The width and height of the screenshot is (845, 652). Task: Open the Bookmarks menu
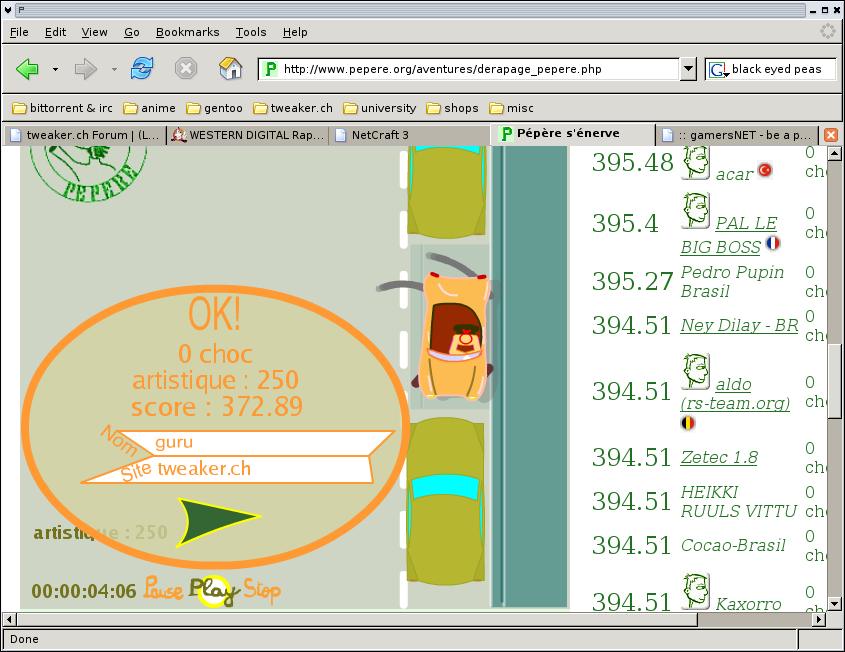[187, 32]
